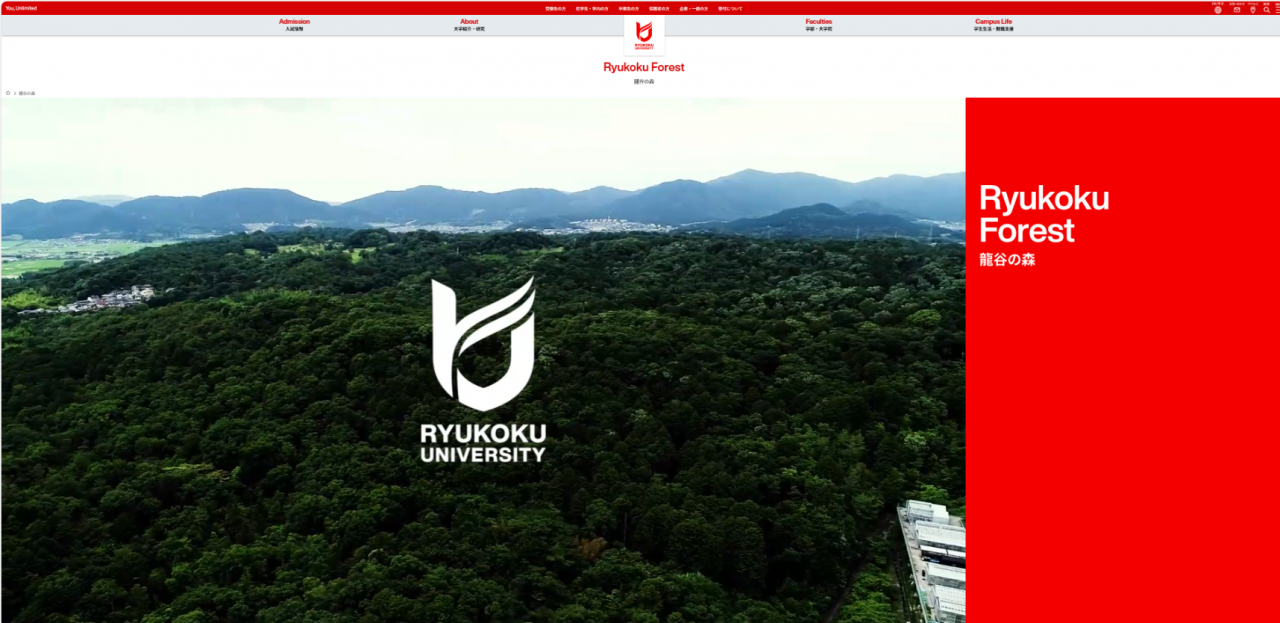This screenshot has width=1280, height=623.
Task: Click the map pin access icon
Action: pos(1252,9)
